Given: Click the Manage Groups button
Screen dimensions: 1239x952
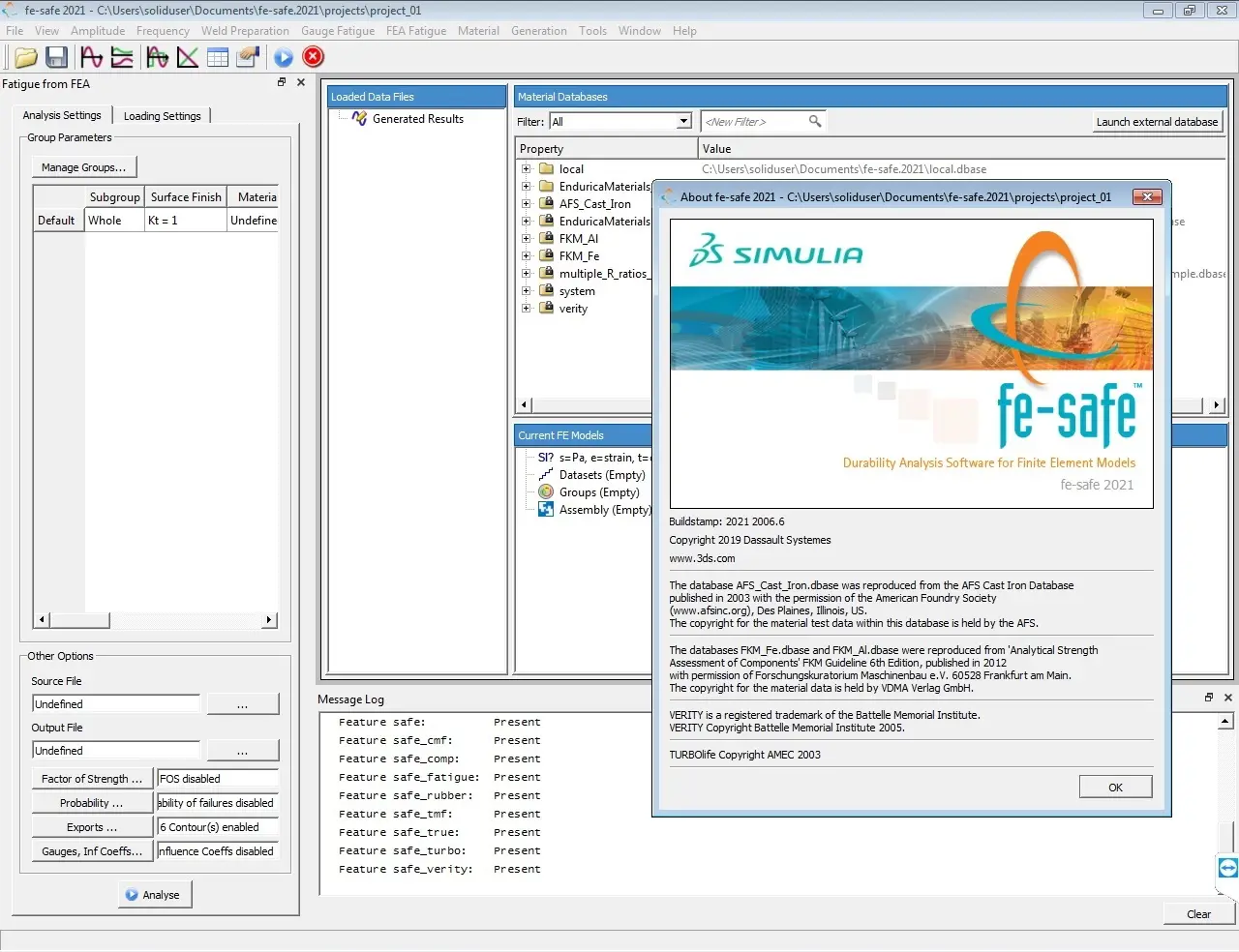Looking at the screenshot, I should [83, 167].
